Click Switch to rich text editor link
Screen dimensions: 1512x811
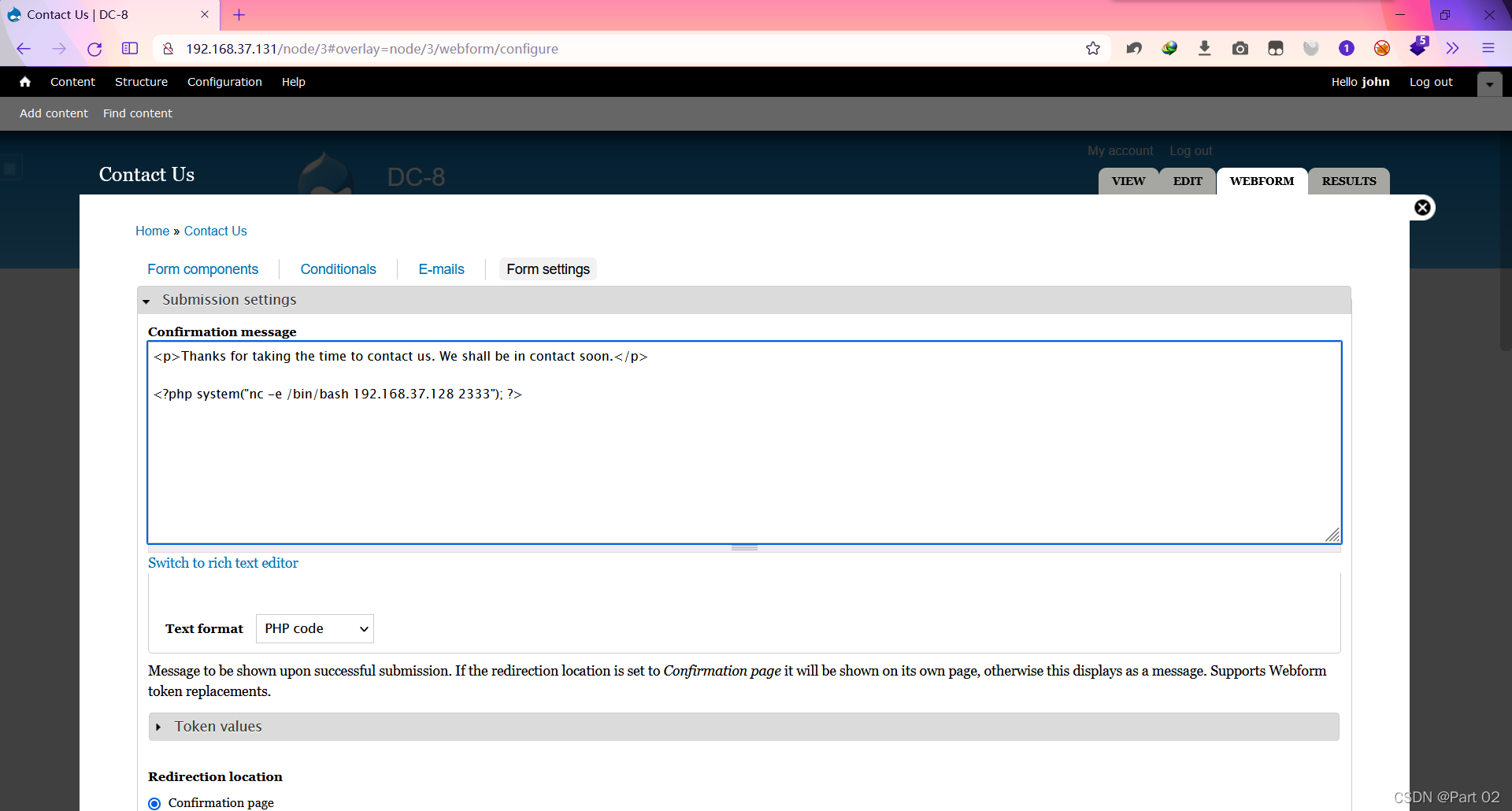[223, 563]
